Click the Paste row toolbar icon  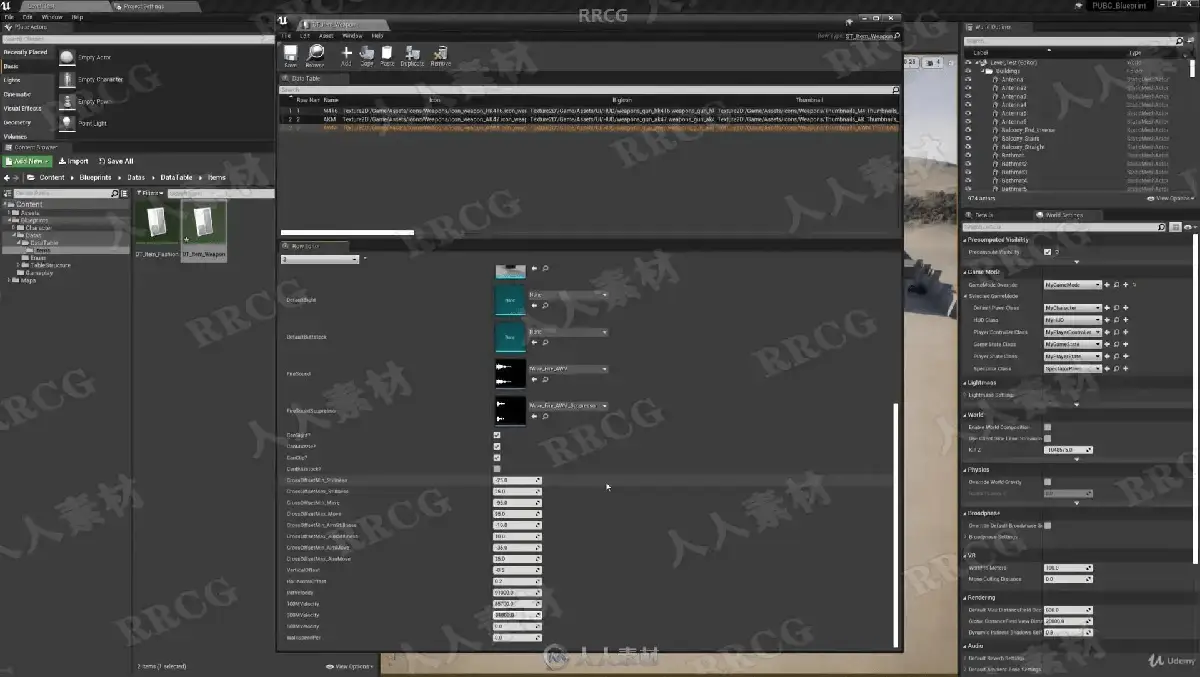[387, 55]
